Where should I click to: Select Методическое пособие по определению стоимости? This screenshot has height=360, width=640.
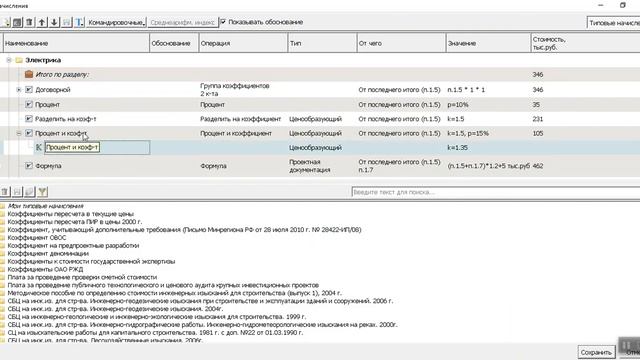[x=175, y=293]
